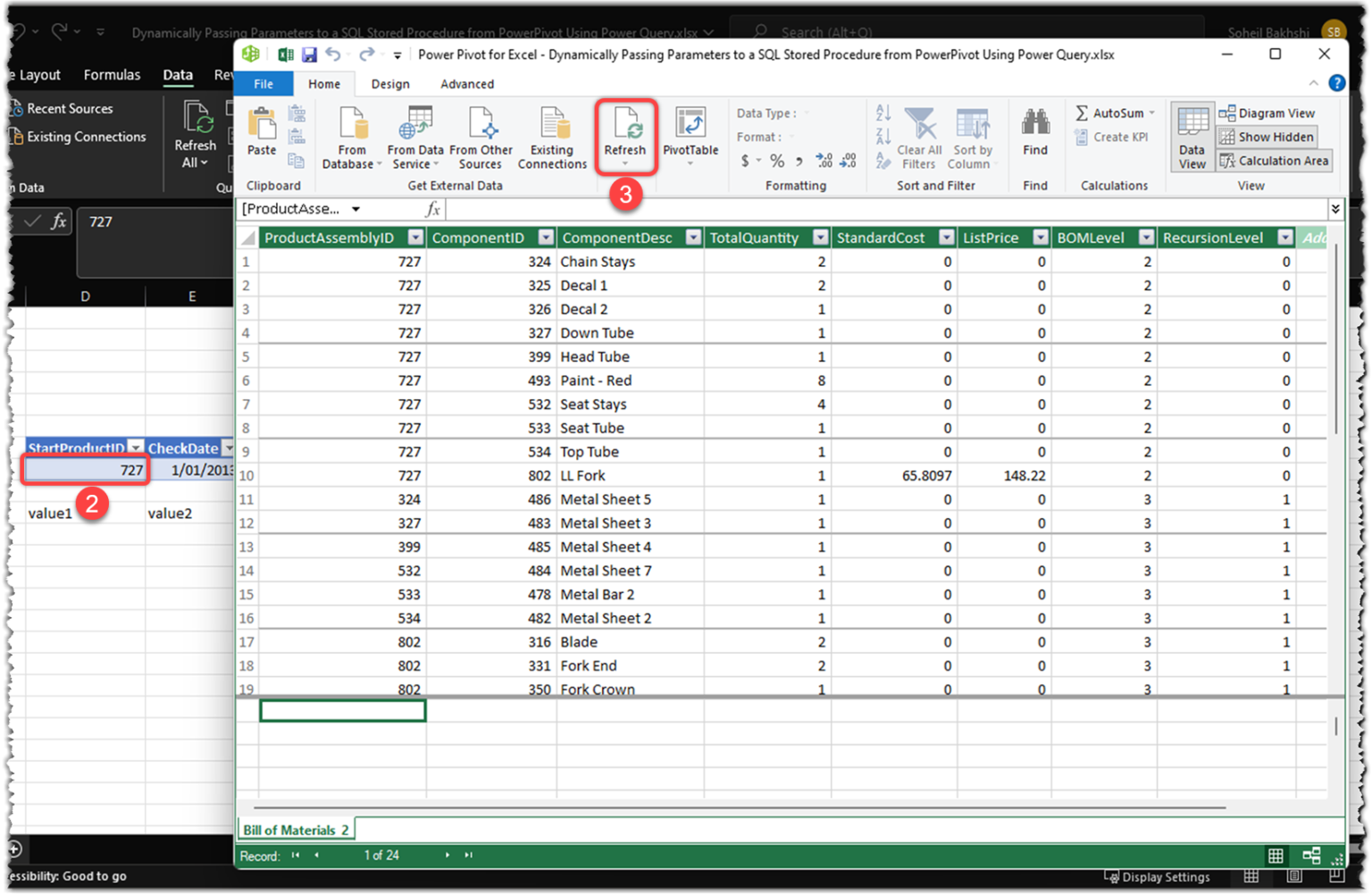Image resolution: width=1372 pixels, height=894 pixels.
Task: Open the File tab in Power Pivot
Action: [264, 84]
